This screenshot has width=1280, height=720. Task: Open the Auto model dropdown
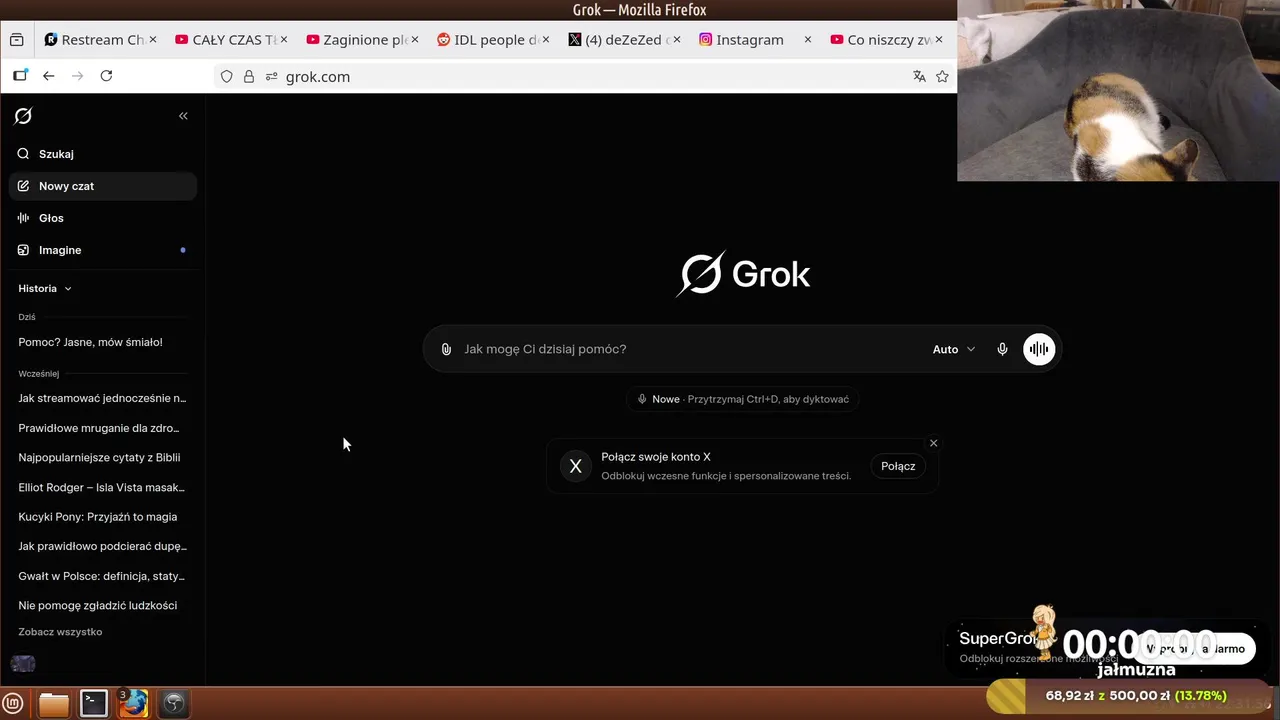coord(953,349)
